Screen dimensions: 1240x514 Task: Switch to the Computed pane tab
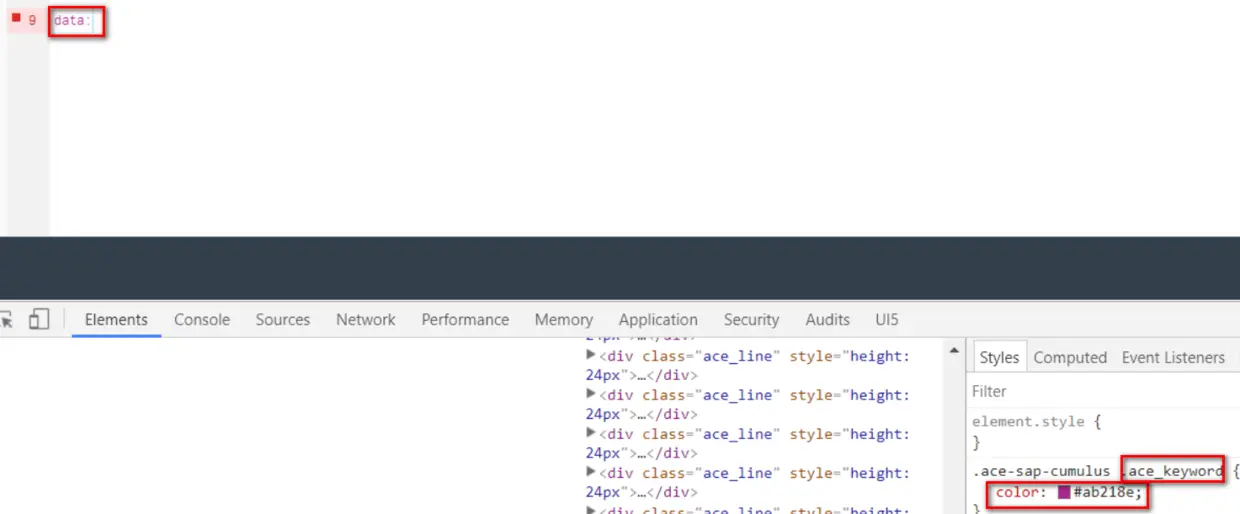click(x=1070, y=357)
